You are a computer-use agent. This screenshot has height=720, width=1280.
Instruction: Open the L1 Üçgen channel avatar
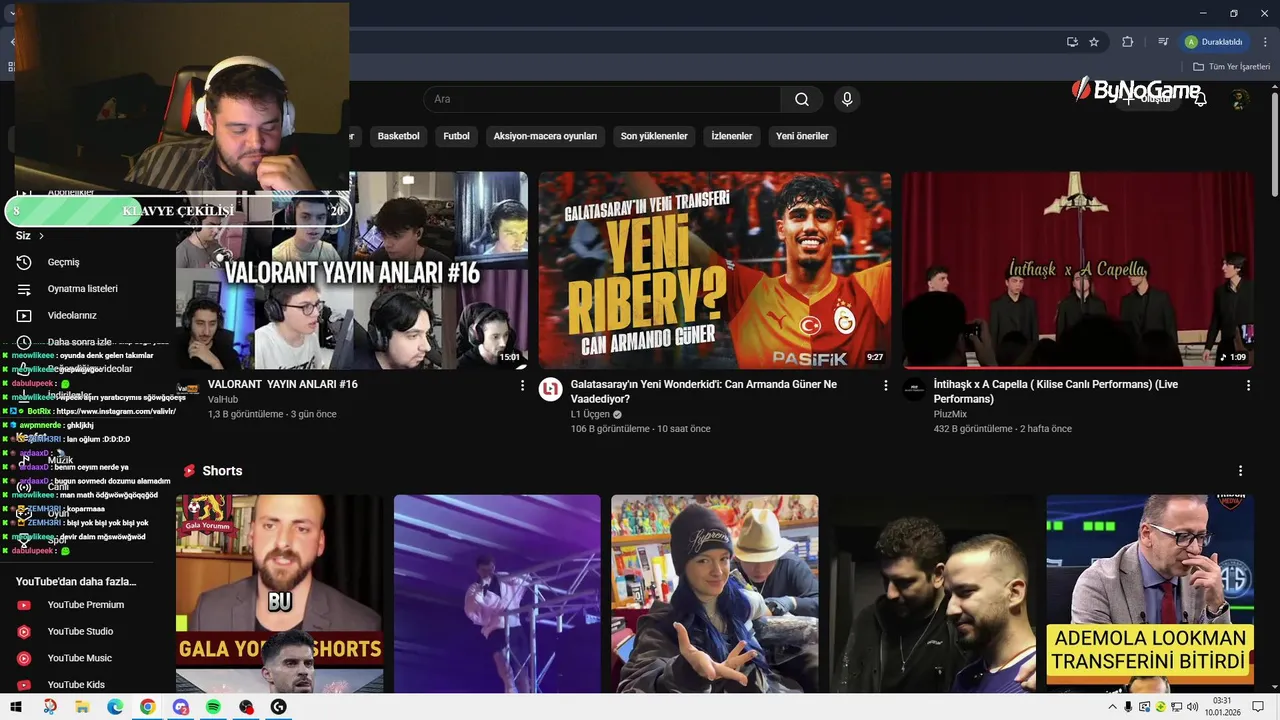click(550, 389)
